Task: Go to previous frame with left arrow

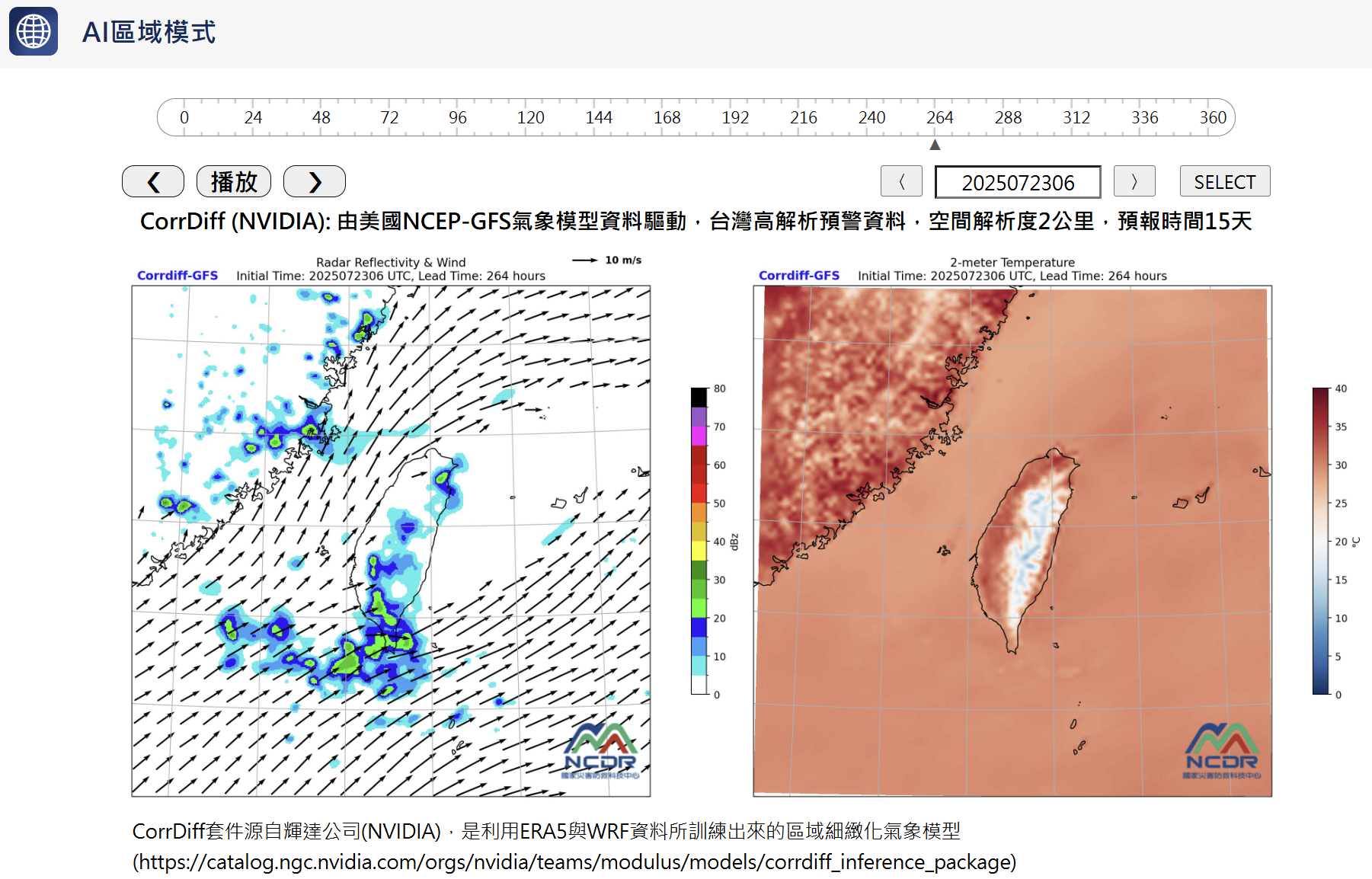Action: click(x=153, y=182)
